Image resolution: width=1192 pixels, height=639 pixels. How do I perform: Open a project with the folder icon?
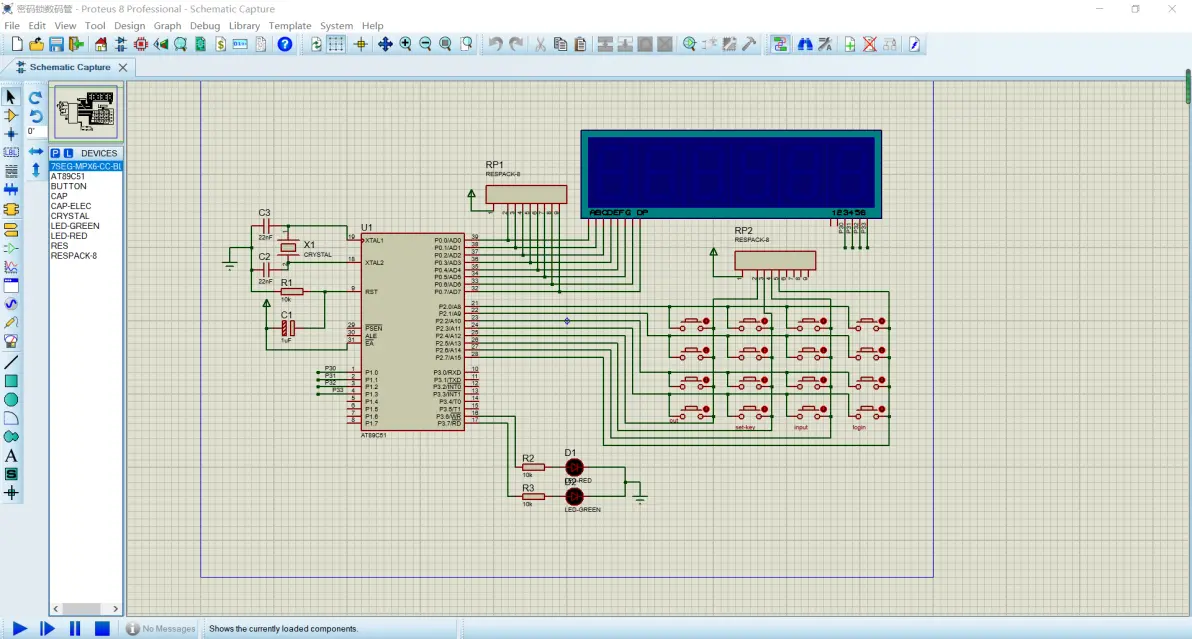36,44
